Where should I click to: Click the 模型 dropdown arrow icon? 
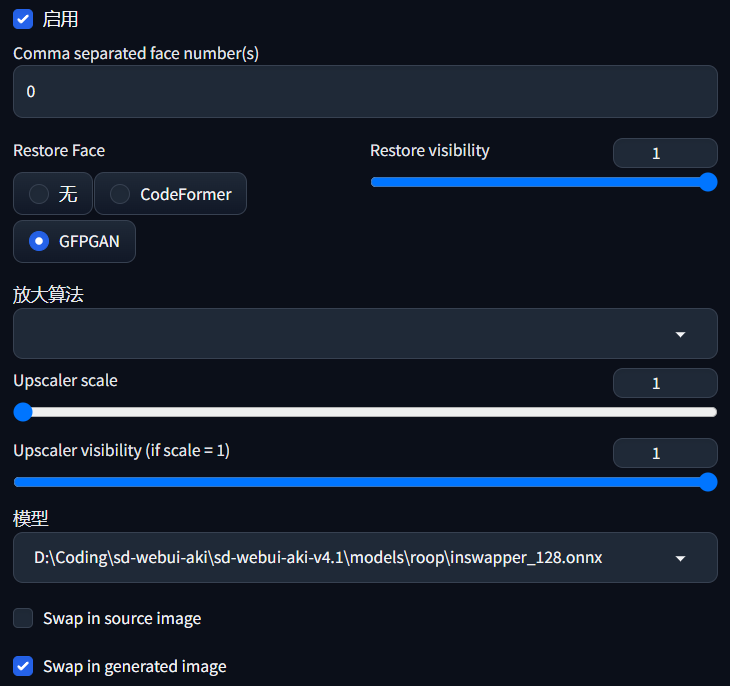point(680,558)
